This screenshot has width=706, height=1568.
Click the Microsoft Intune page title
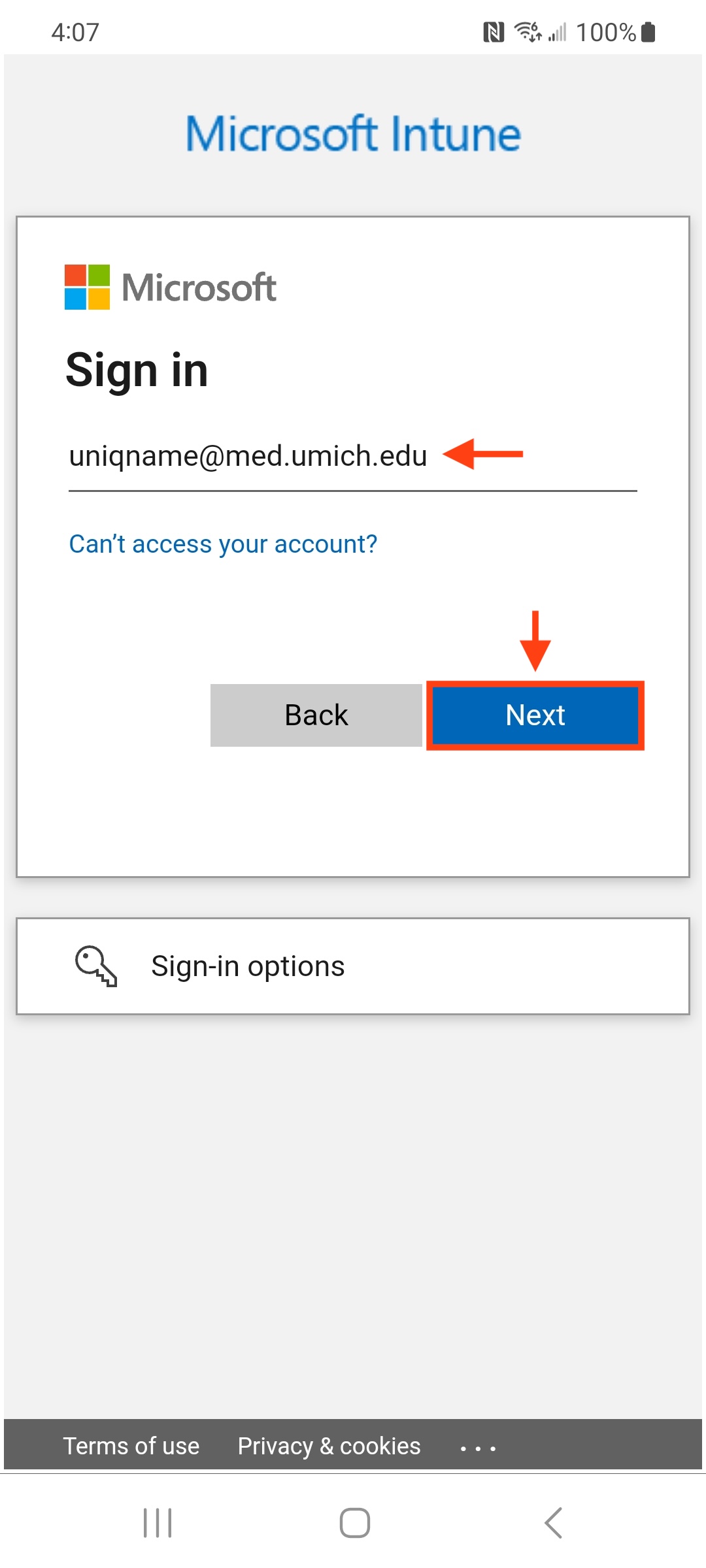pyautogui.click(x=353, y=134)
